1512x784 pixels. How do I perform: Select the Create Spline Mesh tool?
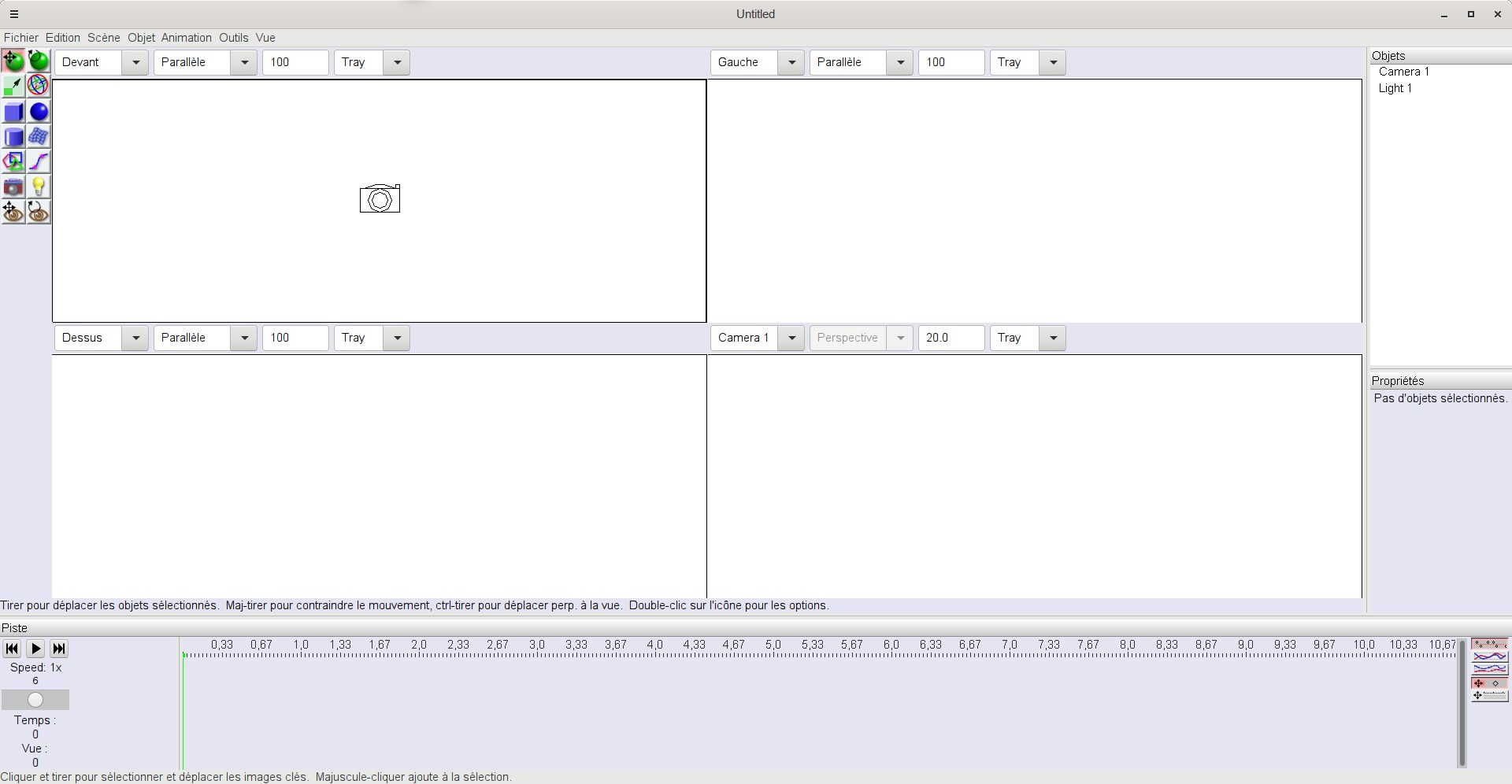[x=39, y=137]
